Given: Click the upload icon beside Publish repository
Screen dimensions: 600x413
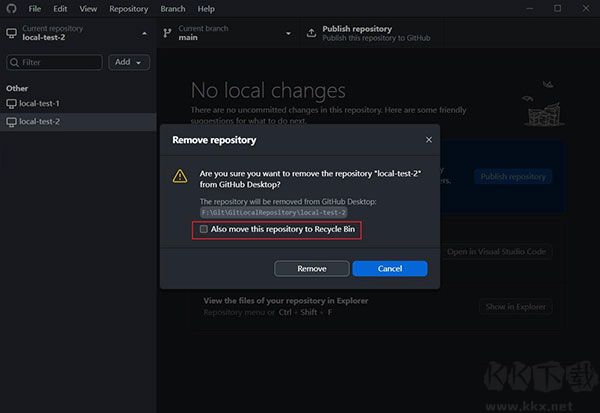Looking at the screenshot, I should click(311, 33).
